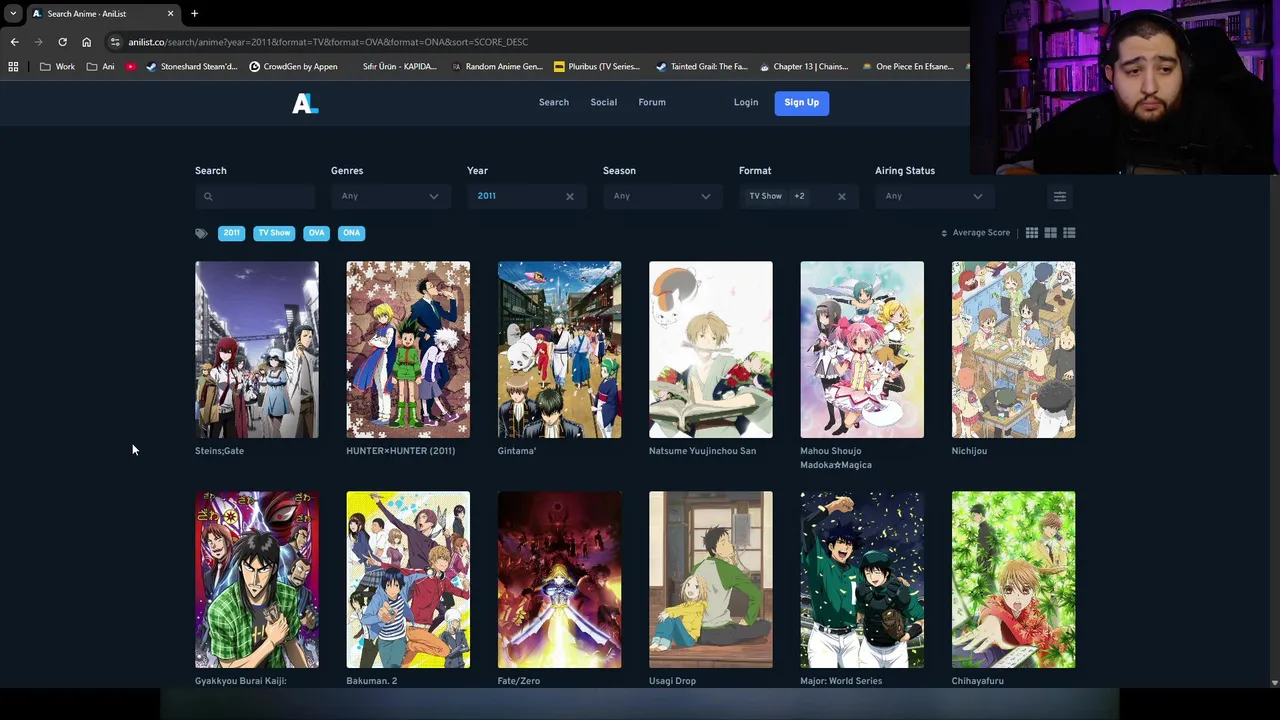Open the CrowdGen by Appen bookmark

(293, 67)
